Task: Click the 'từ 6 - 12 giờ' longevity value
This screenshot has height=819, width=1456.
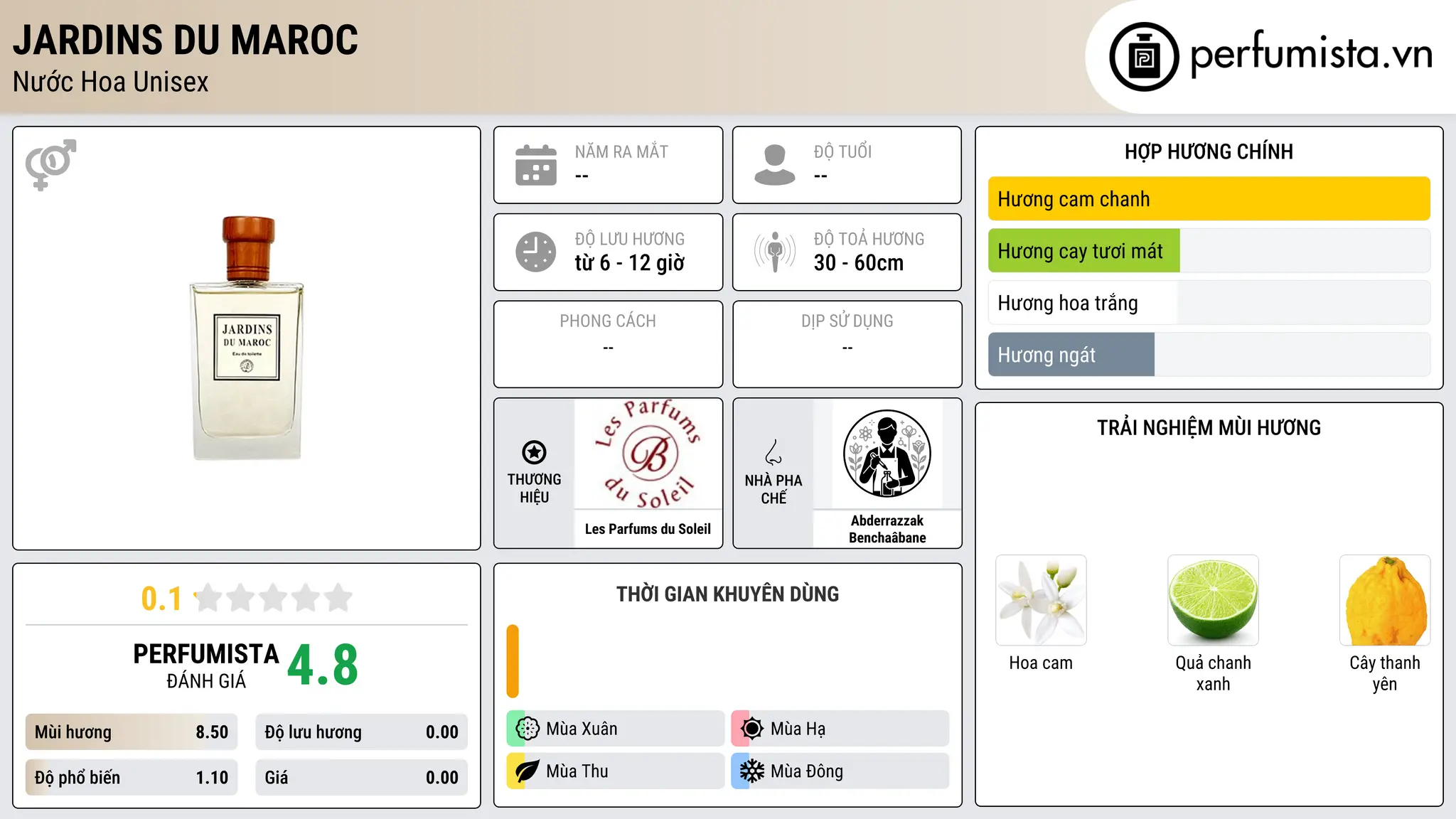Action: (x=630, y=263)
